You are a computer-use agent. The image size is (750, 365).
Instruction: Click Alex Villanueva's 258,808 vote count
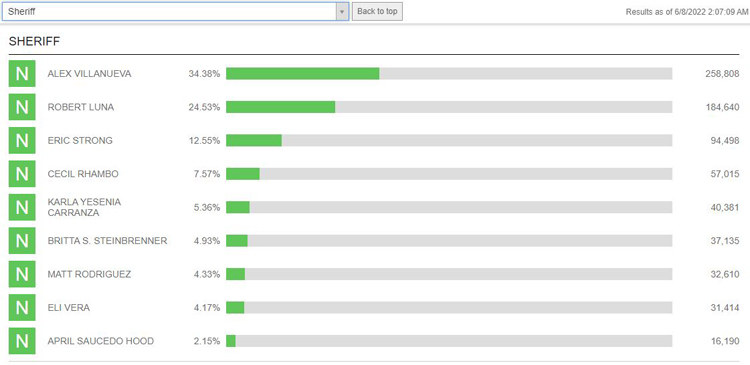[x=722, y=74]
